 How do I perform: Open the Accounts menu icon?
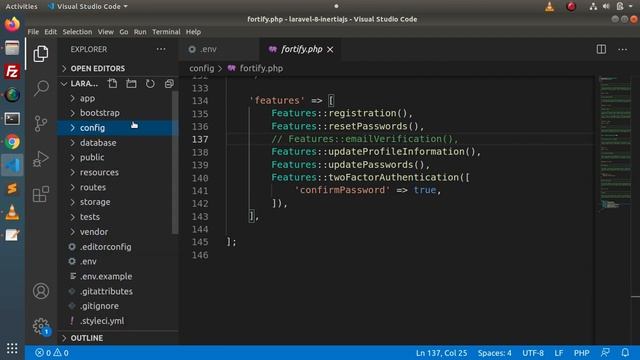tap(41, 291)
